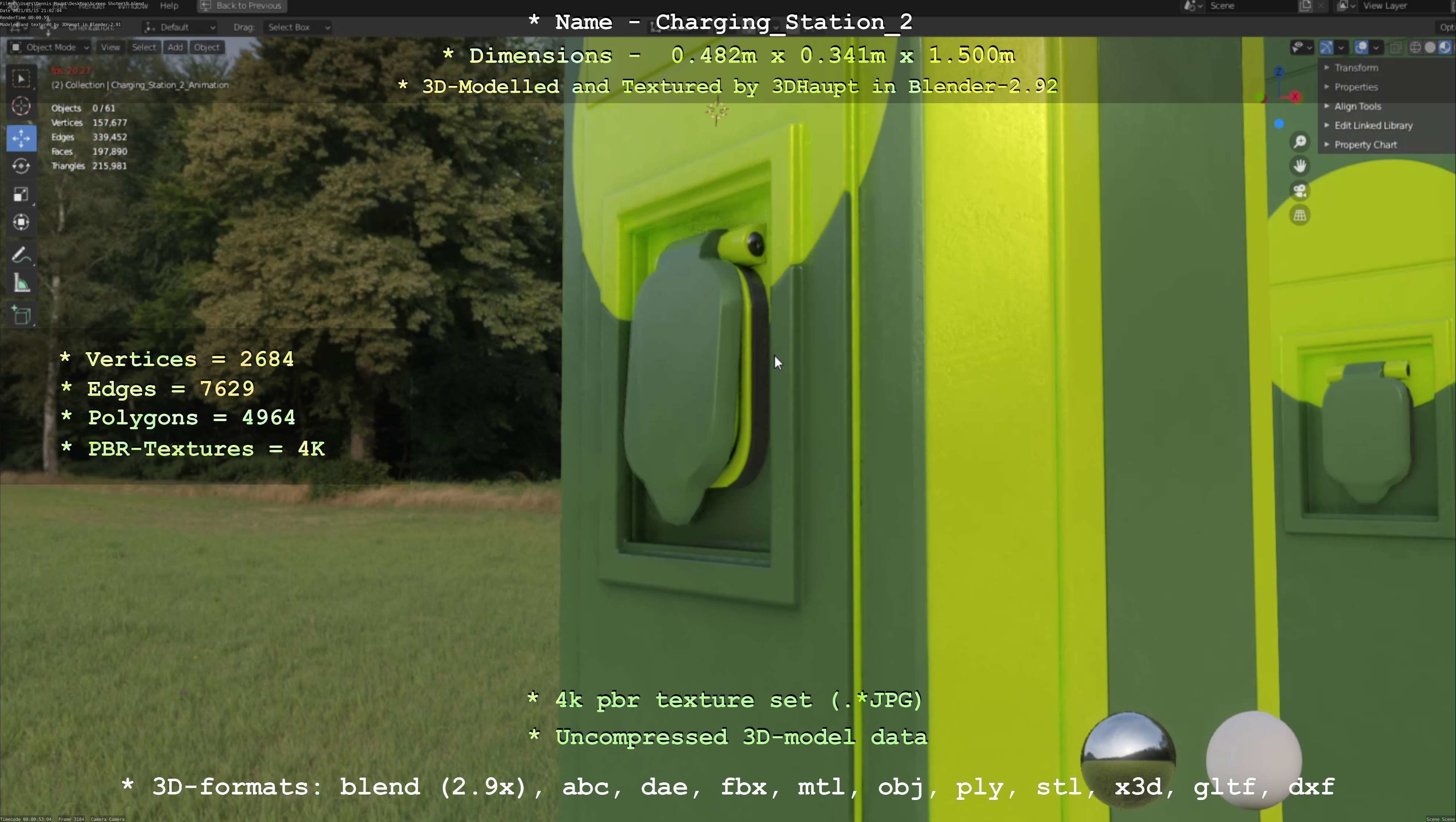Image resolution: width=1456 pixels, height=822 pixels.
Task: Select the Move tool in the toolbar
Action: coord(21,138)
